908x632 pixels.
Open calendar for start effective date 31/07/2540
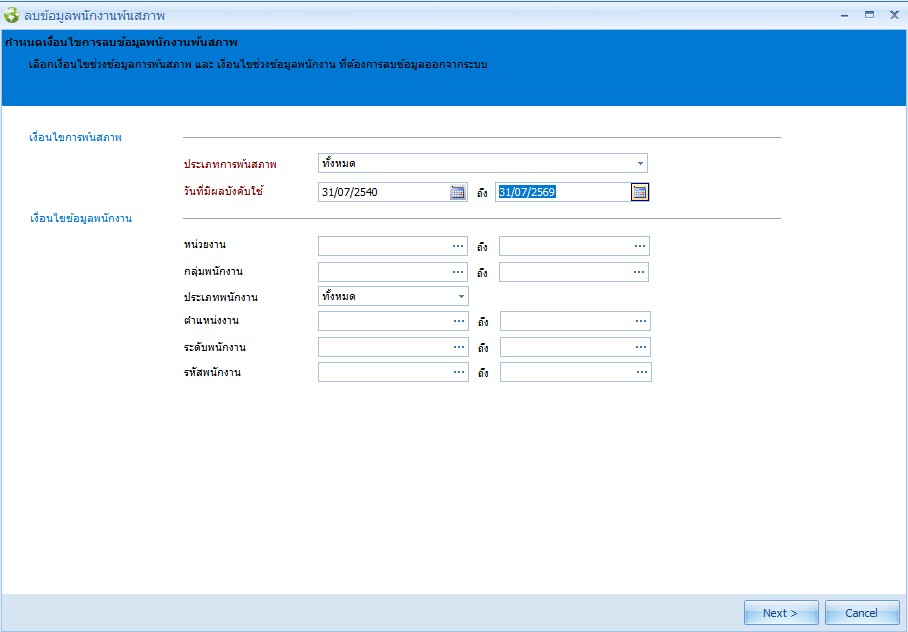[x=457, y=192]
